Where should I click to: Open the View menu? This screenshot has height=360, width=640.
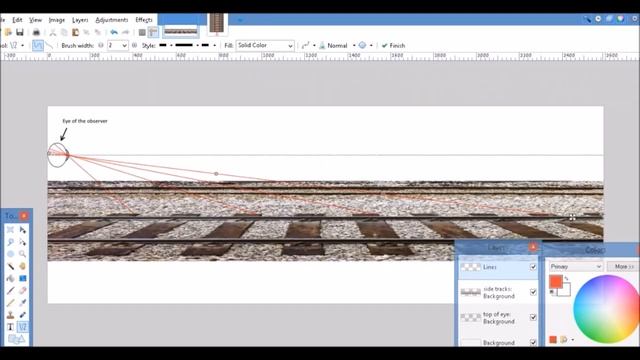click(x=35, y=20)
